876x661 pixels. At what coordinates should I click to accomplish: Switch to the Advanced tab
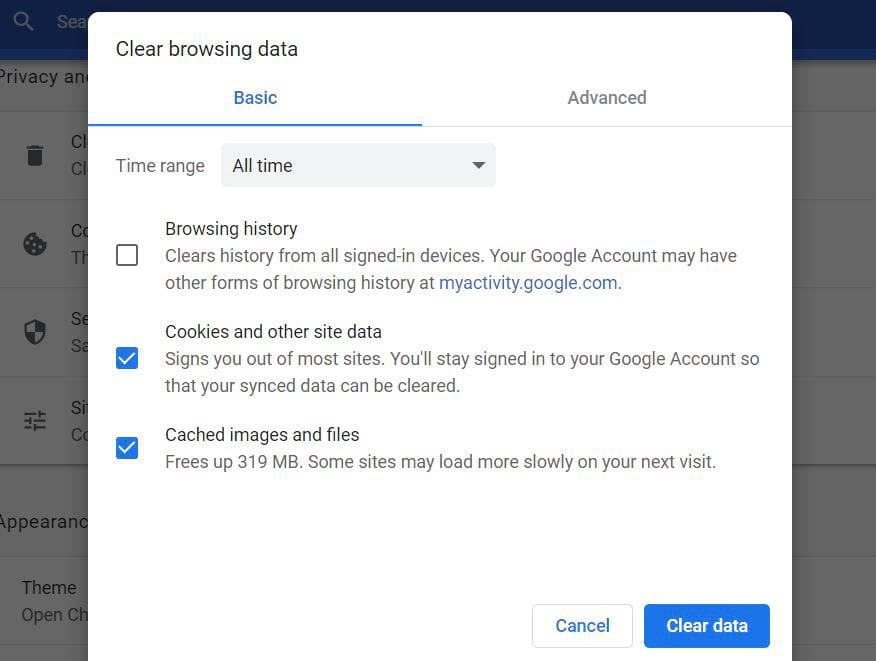(x=606, y=98)
